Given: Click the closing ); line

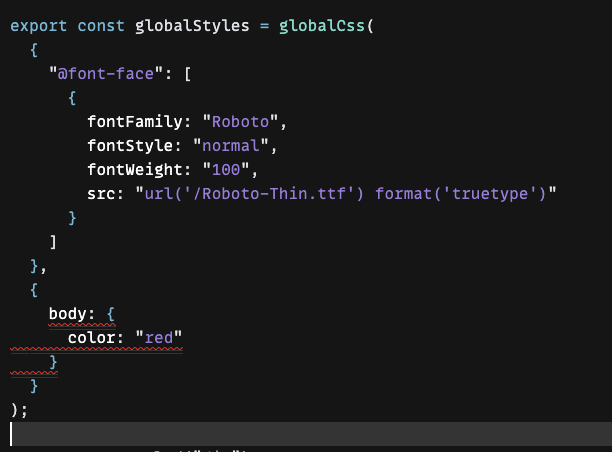Looking at the screenshot, I should (x=19, y=410).
